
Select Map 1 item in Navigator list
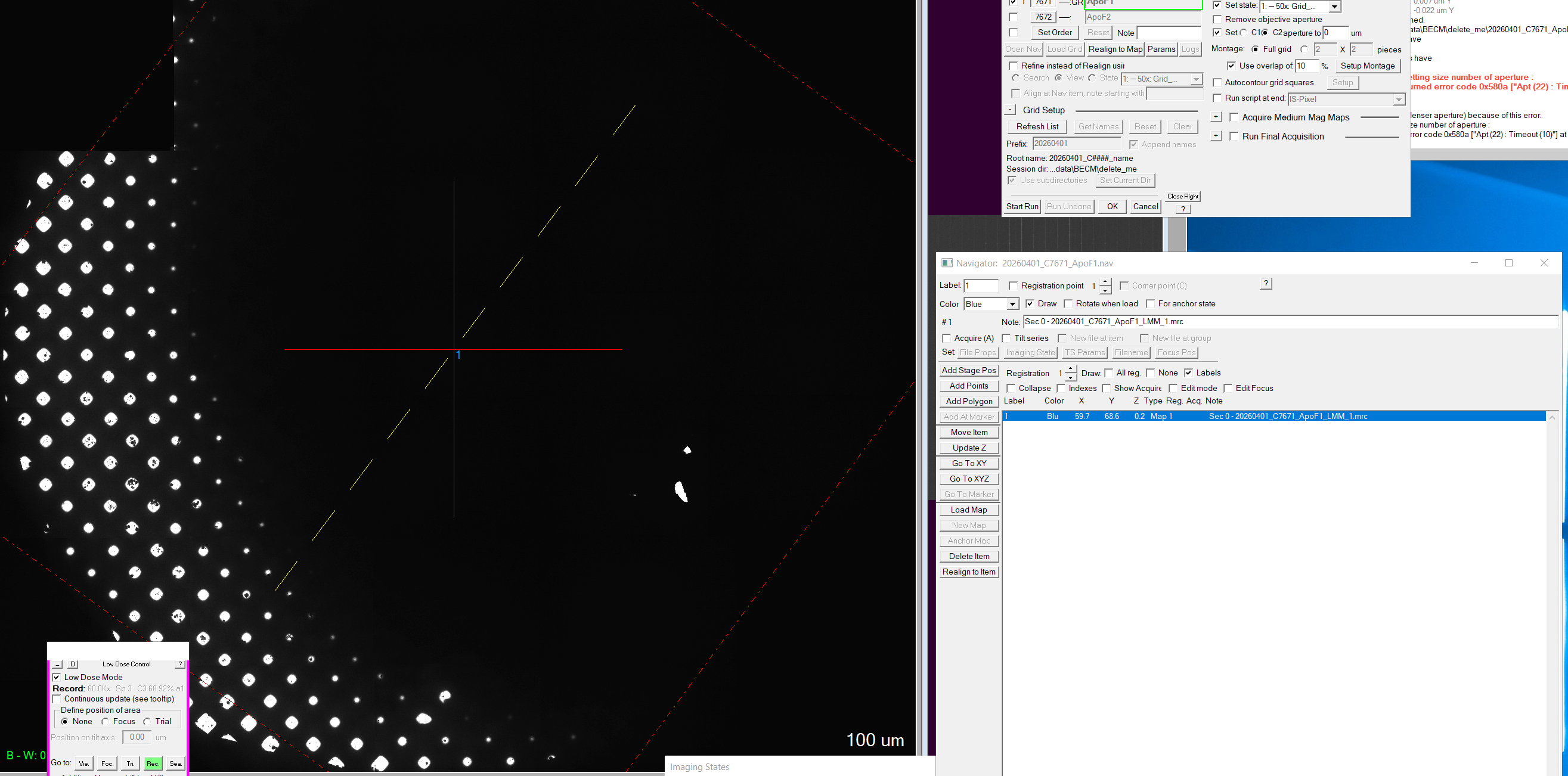click(x=1274, y=416)
